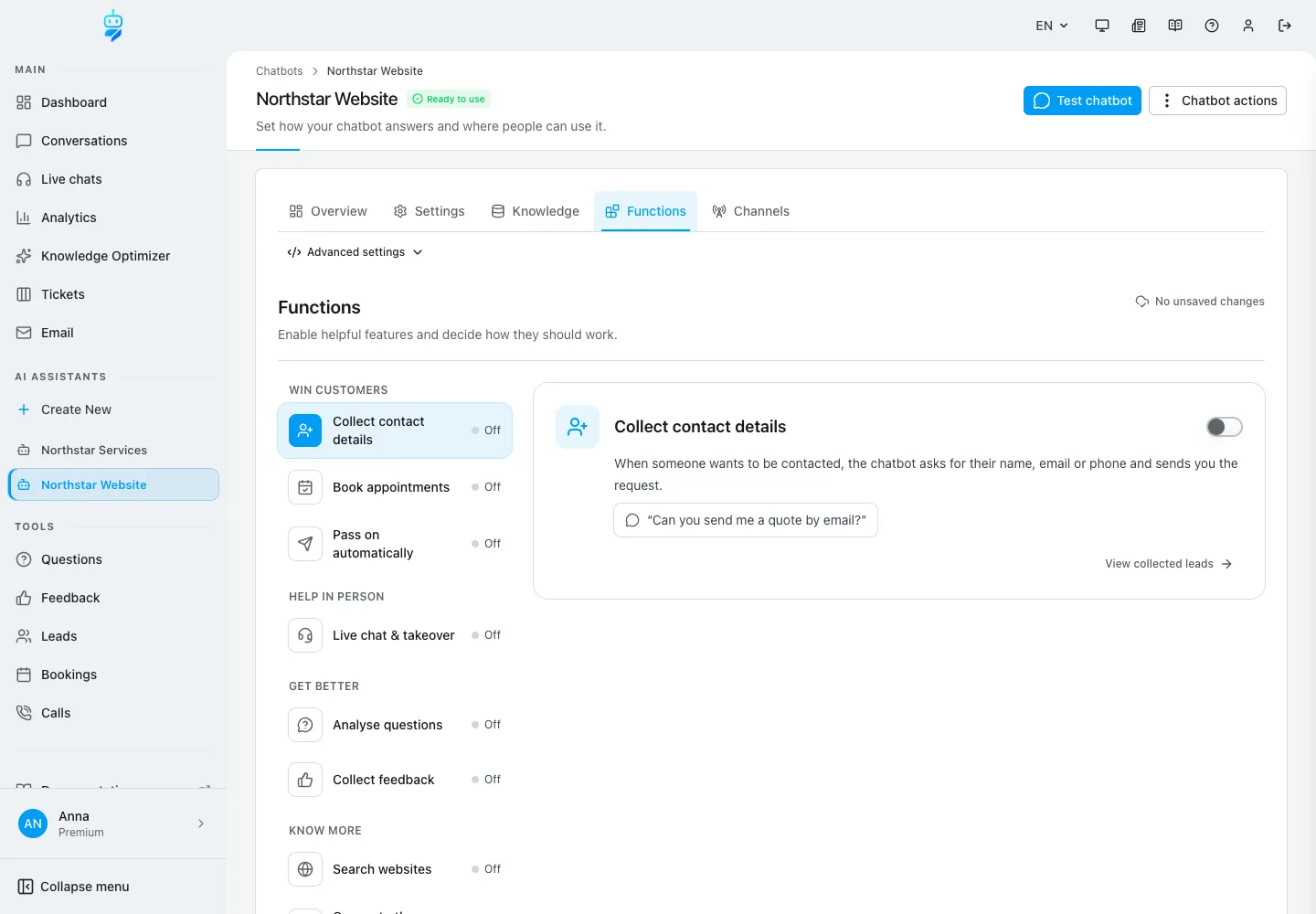The width and height of the screenshot is (1316, 914).
Task: Click the globe icon for Search websites
Action: [x=305, y=869]
